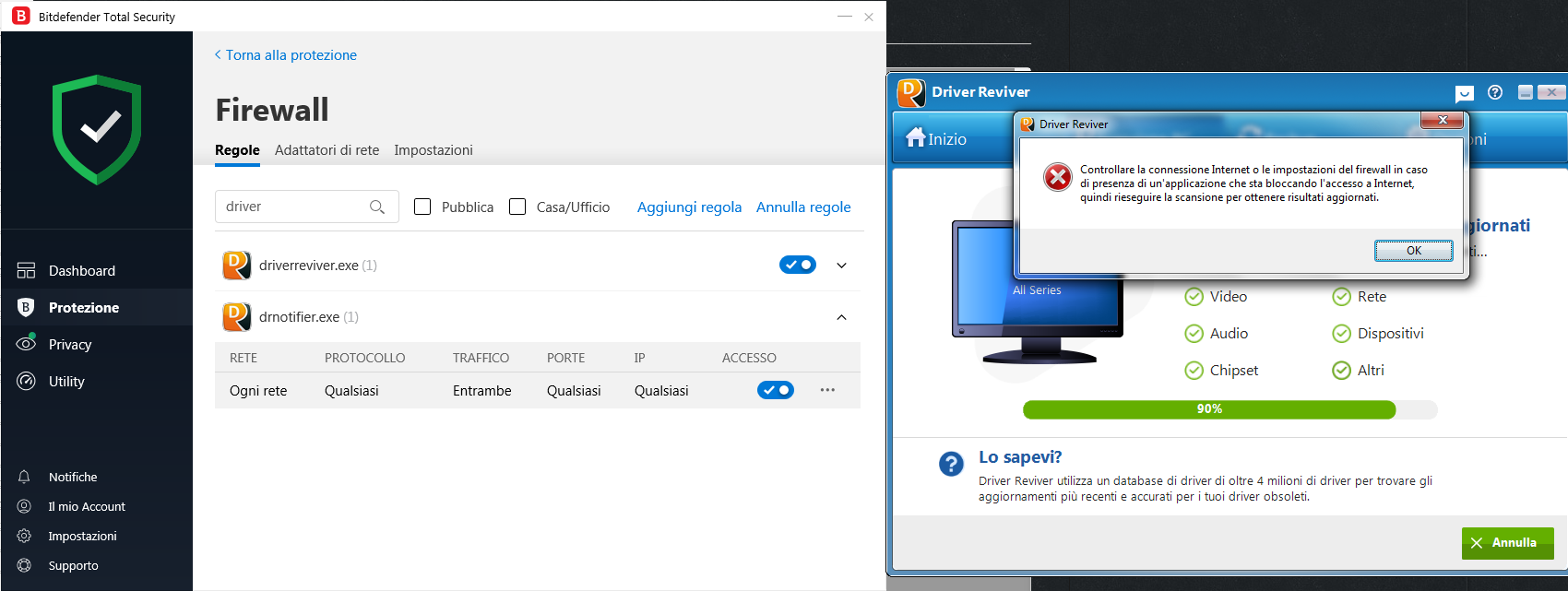Screen dimensions: 1568x591
Task: Toggle driverreviver.exe rule switch
Action: click(798, 265)
